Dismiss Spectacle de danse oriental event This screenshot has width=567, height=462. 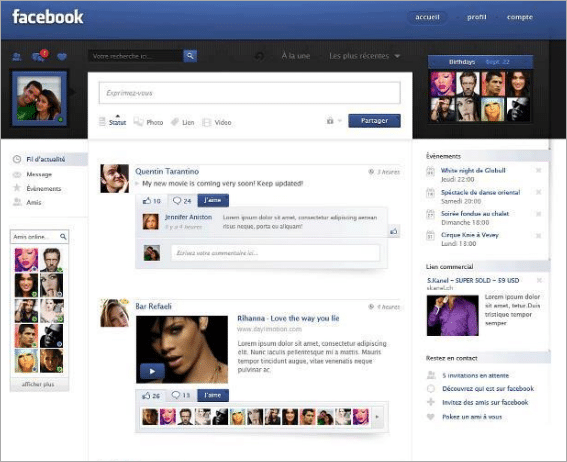tap(538, 192)
